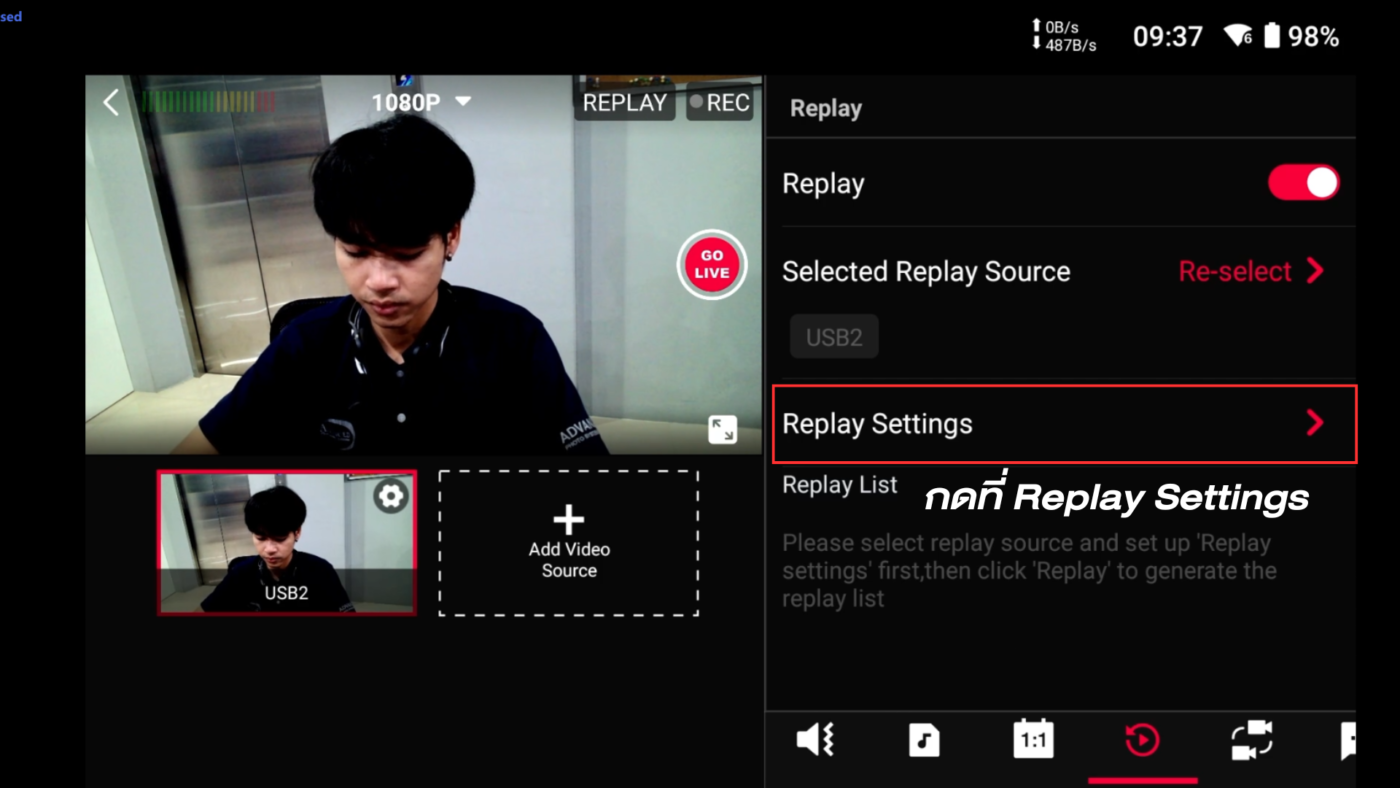Select the USB2 video source thumbnail

pos(287,543)
